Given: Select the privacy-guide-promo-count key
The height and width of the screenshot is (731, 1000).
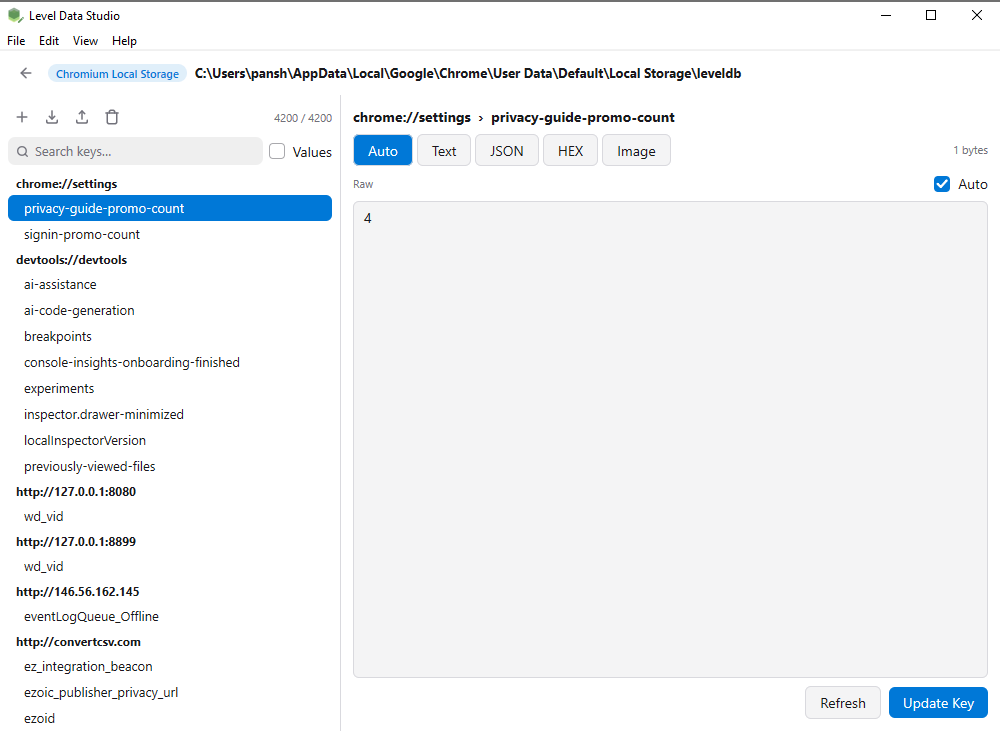Looking at the screenshot, I should 170,209.
